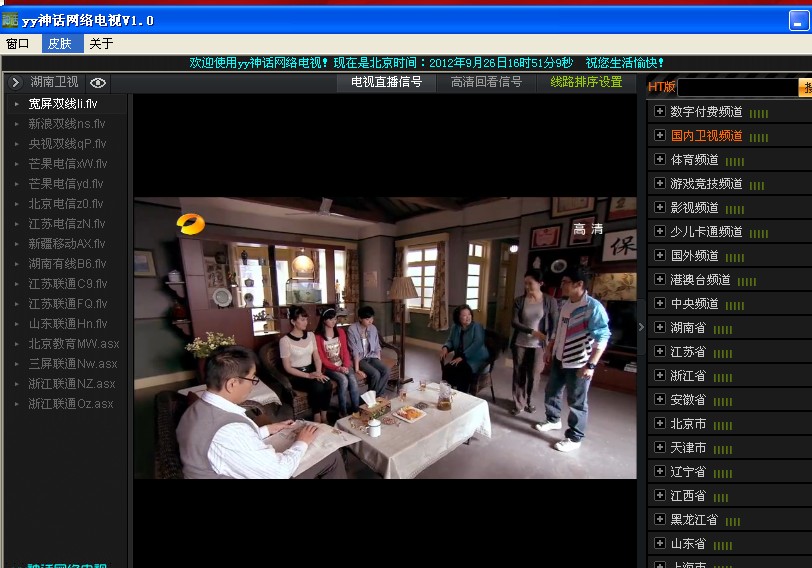Click the signal bars next to 北京市
The width and height of the screenshot is (812, 568).
coord(723,425)
